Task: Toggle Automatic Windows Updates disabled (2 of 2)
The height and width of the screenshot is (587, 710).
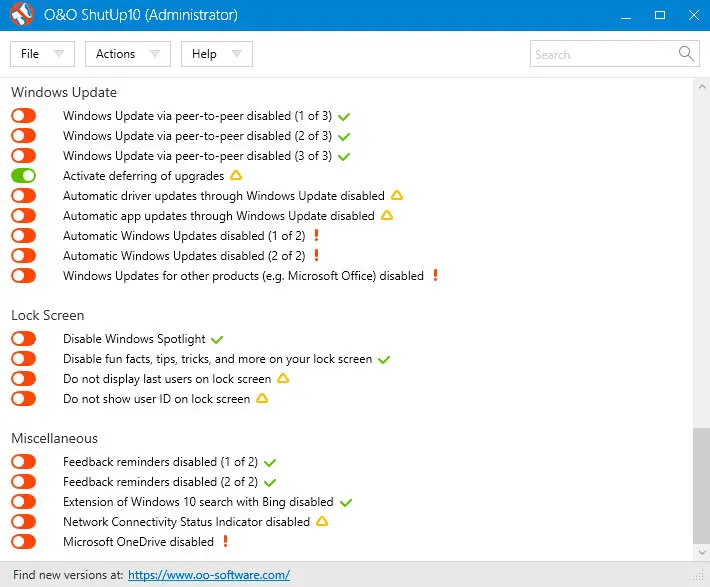Action: (24, 255)
